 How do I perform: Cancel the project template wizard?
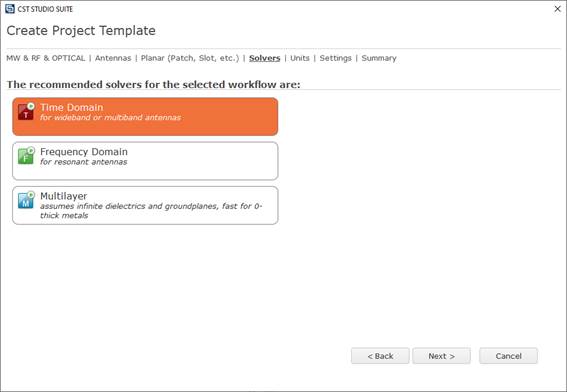[x=508, y=356]
